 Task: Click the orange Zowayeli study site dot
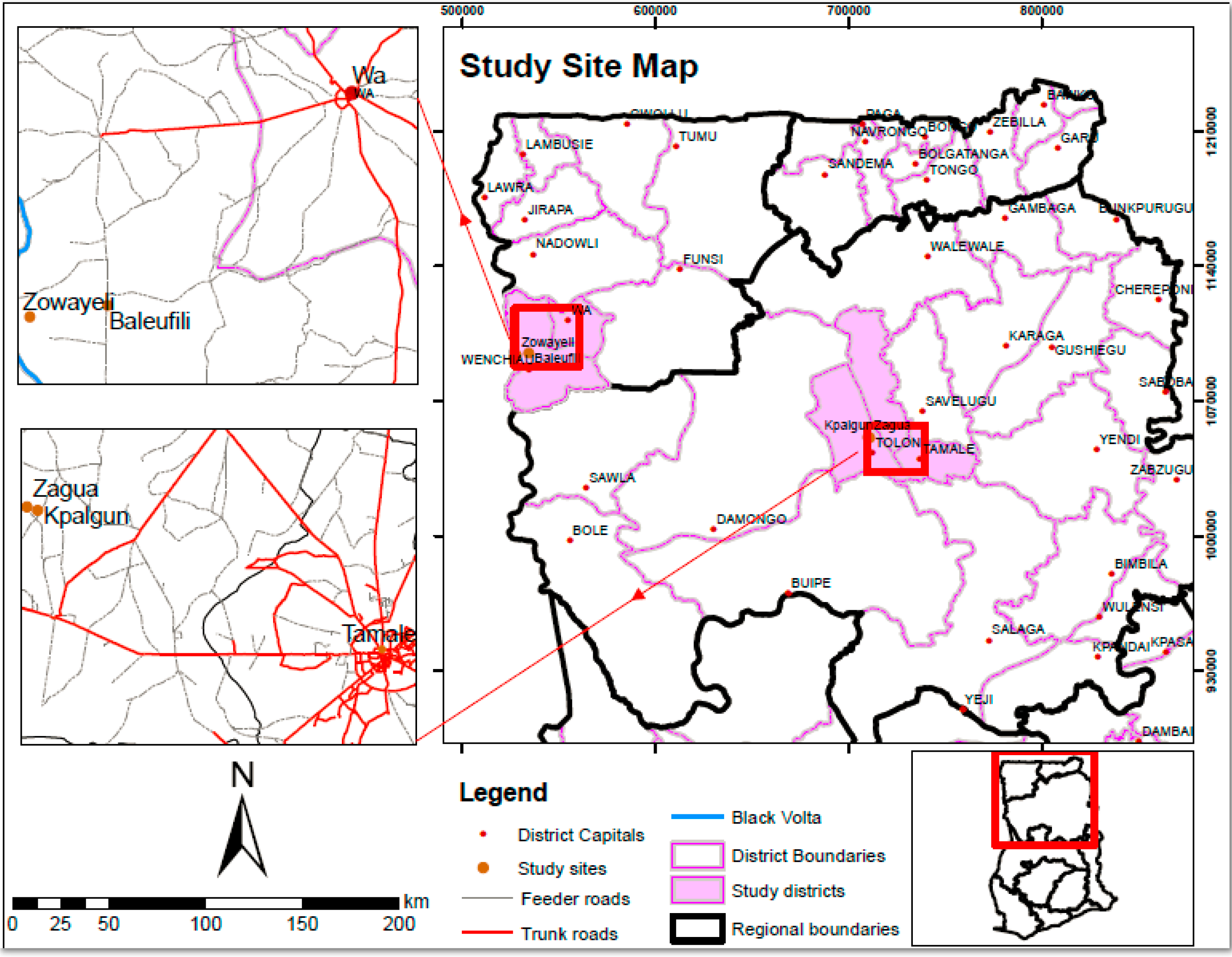click(x=30, y=317)
